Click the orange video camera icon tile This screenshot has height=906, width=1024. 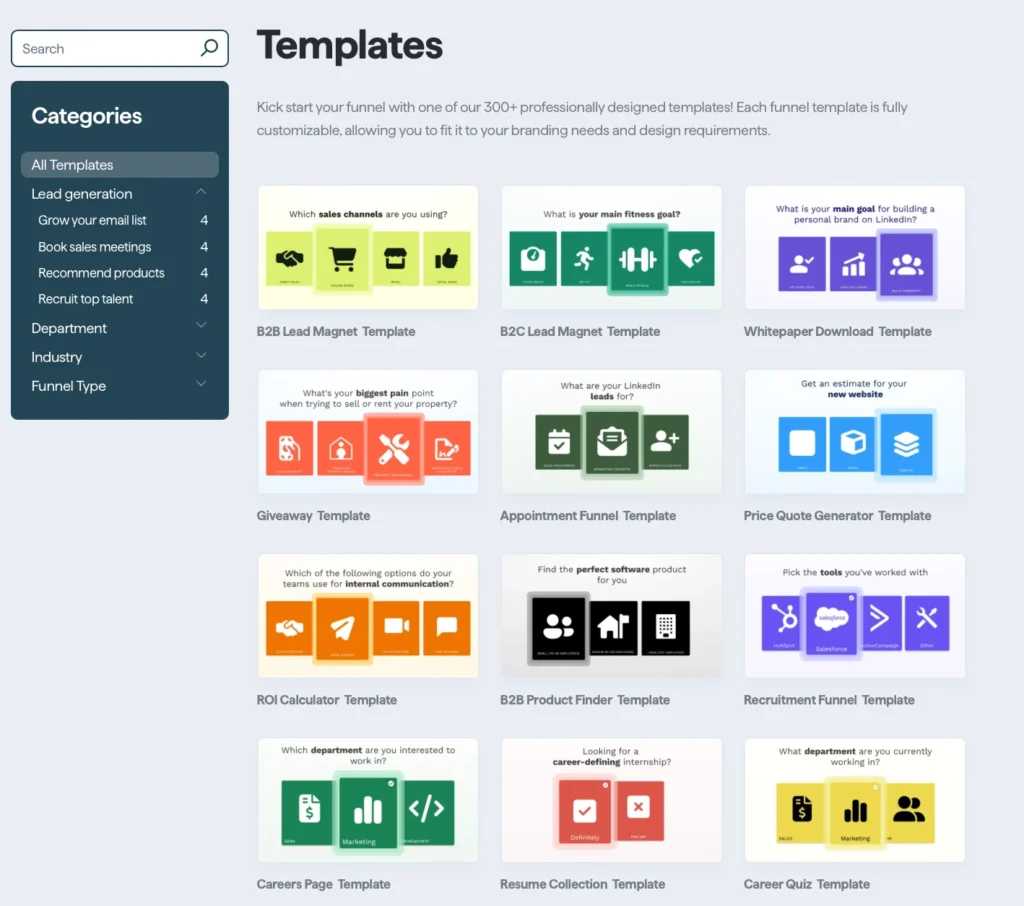396,628
